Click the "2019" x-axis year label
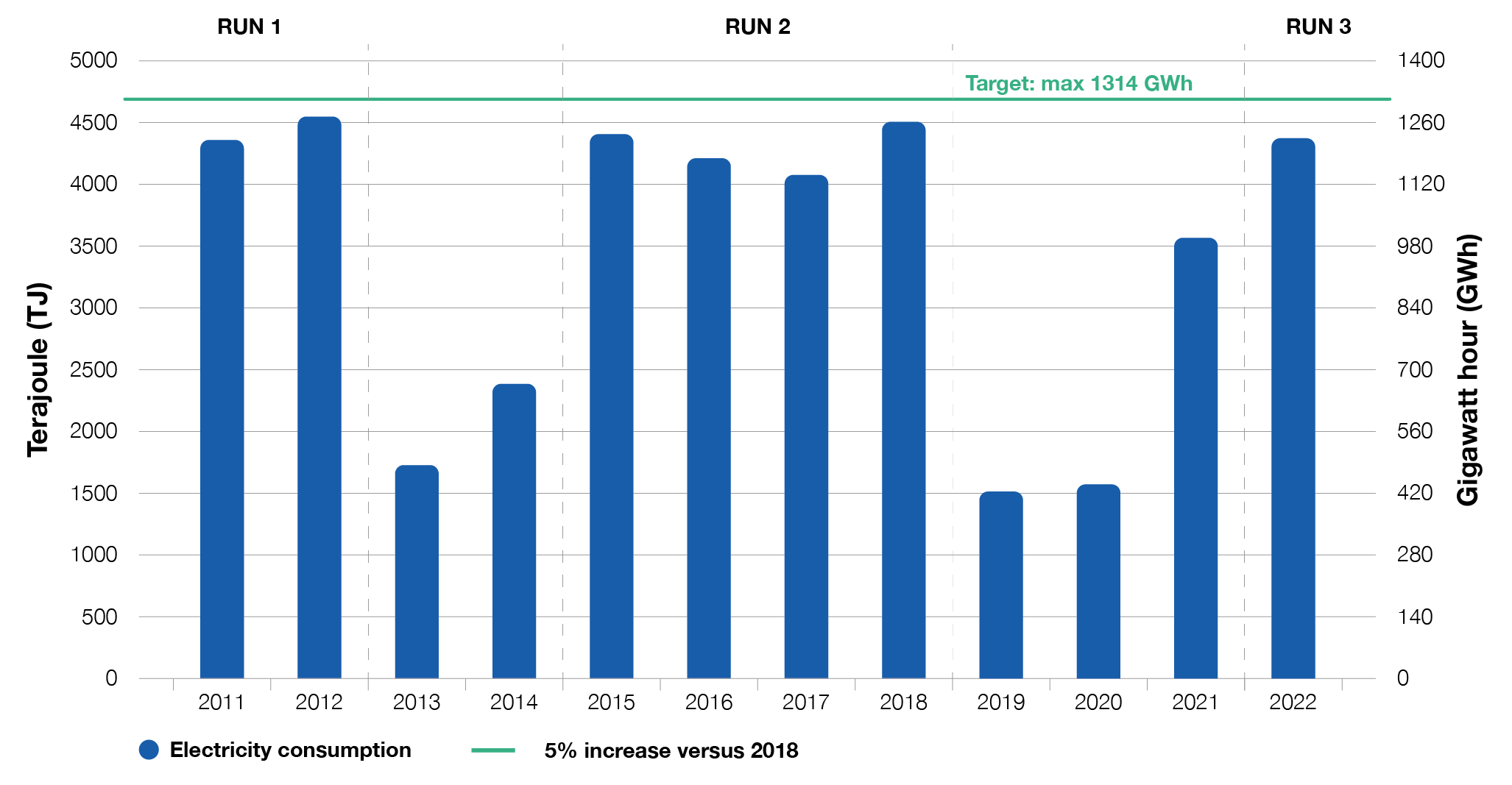1512x785 pixels. point(1001,702)
